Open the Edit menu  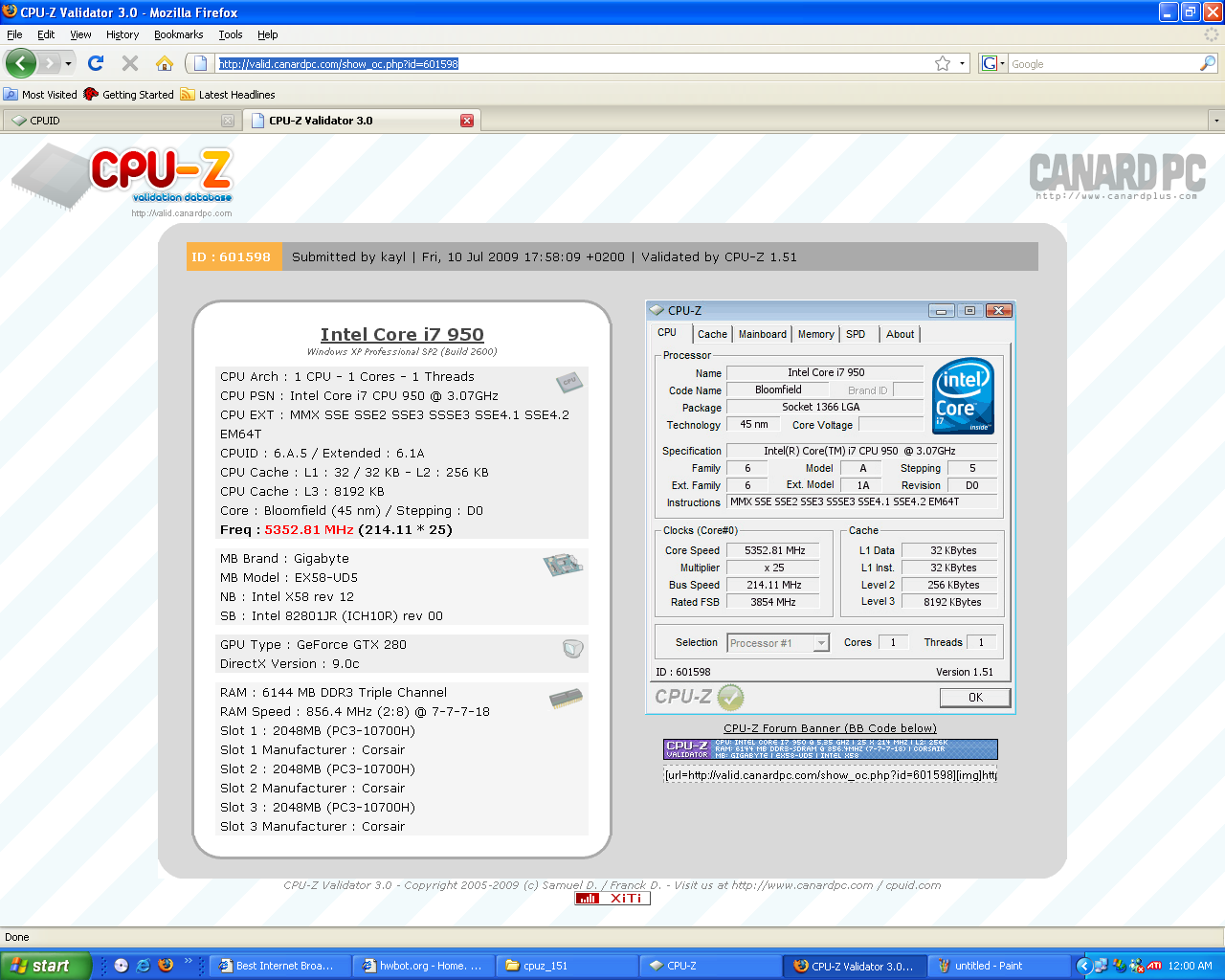[x=46, y=34]
